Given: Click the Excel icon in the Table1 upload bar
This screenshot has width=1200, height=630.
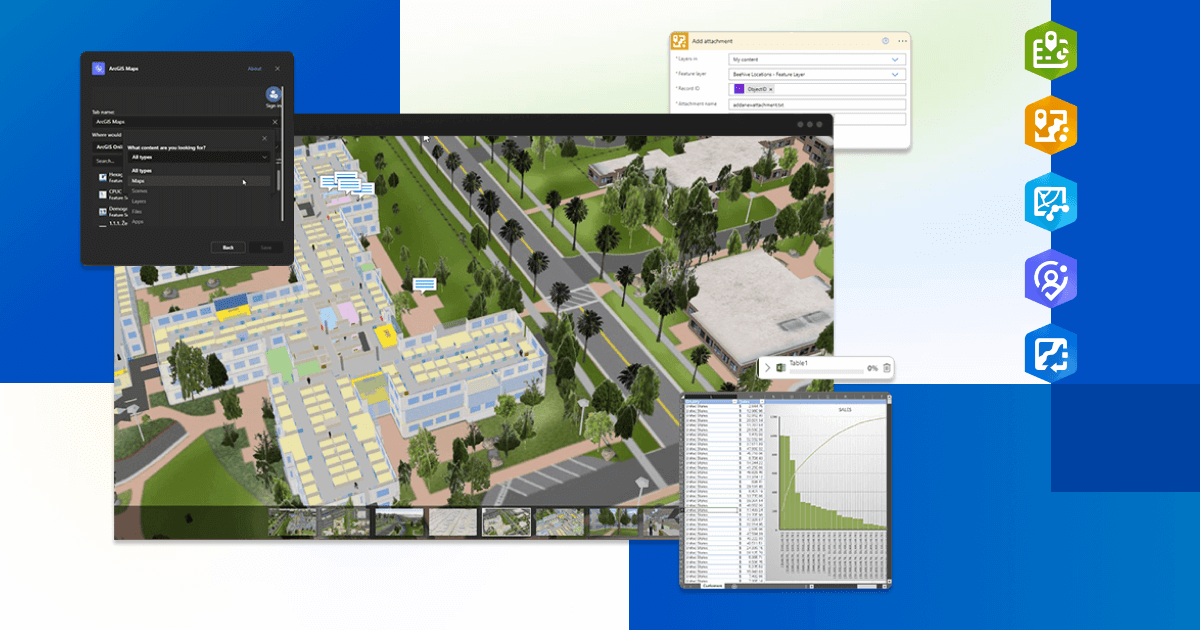Looking at the screenshot, I should click(781, 367).
